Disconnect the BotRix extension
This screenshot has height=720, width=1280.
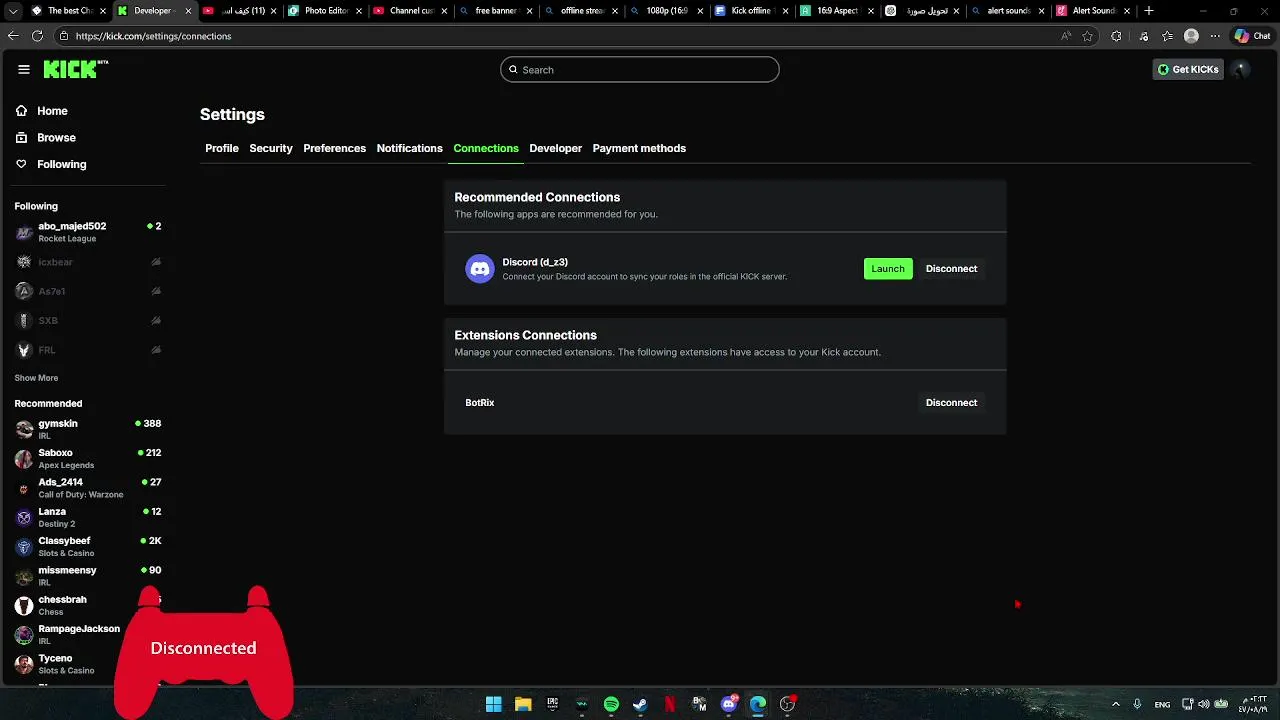[951, 402]
